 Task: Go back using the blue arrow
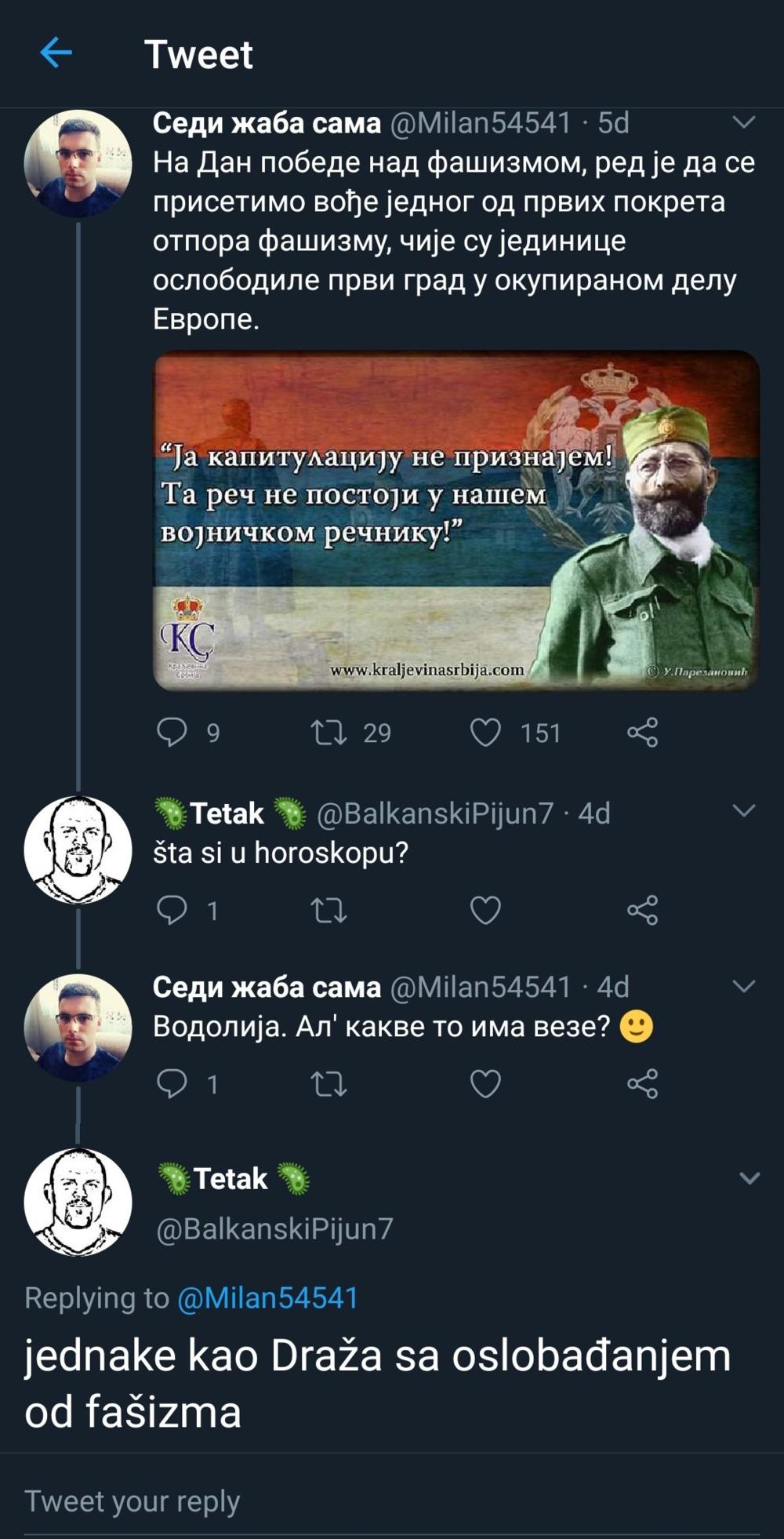click(56, 53)
